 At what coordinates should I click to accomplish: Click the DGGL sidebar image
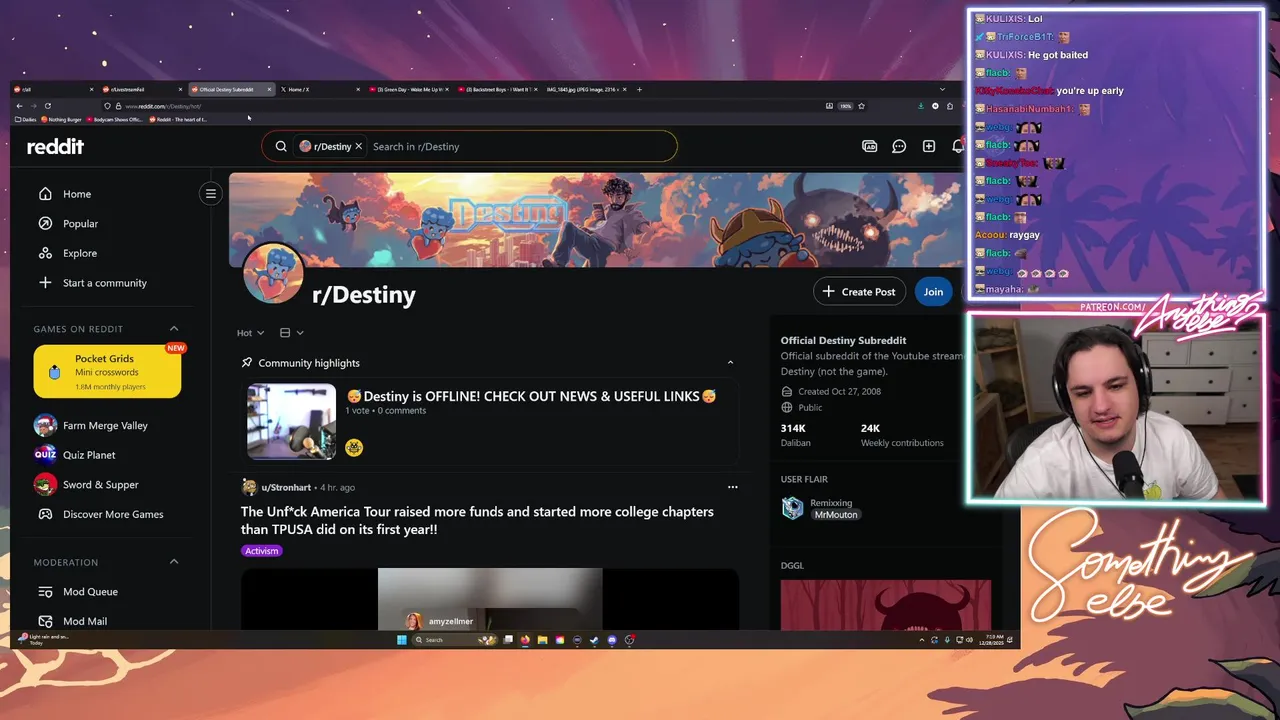click(x=885, y=605)
